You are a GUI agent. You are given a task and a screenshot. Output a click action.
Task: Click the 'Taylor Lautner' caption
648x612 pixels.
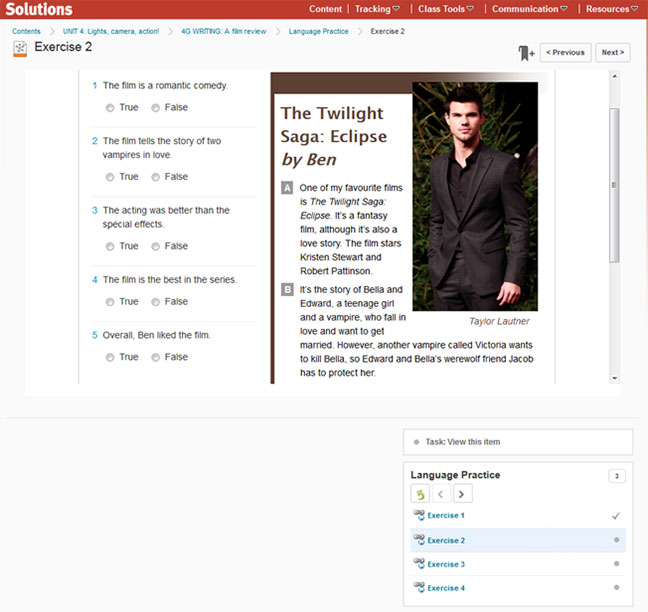tap(499, 321)
